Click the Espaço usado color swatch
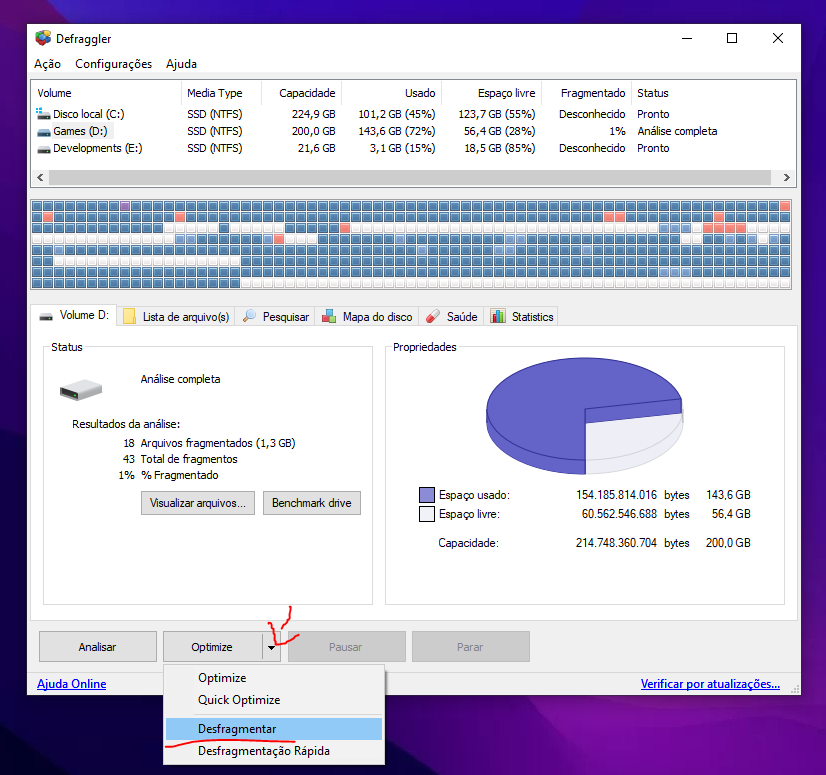The image size is (826, 775). tap(427, 495)
